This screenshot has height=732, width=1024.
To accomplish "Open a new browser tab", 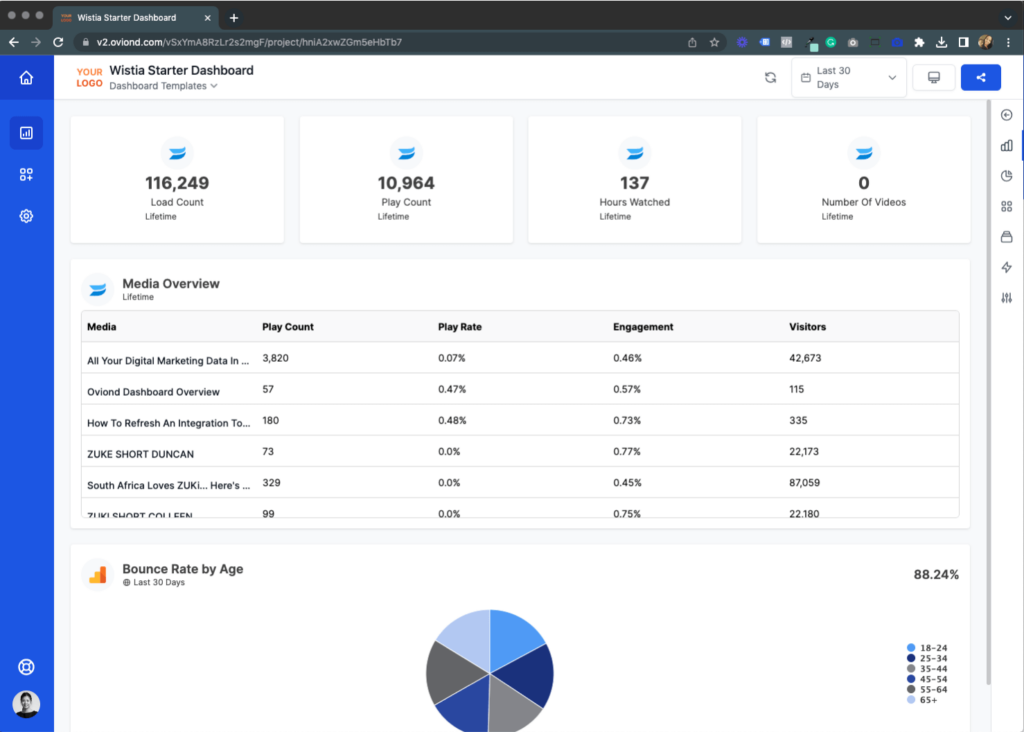I will (234, 18).
